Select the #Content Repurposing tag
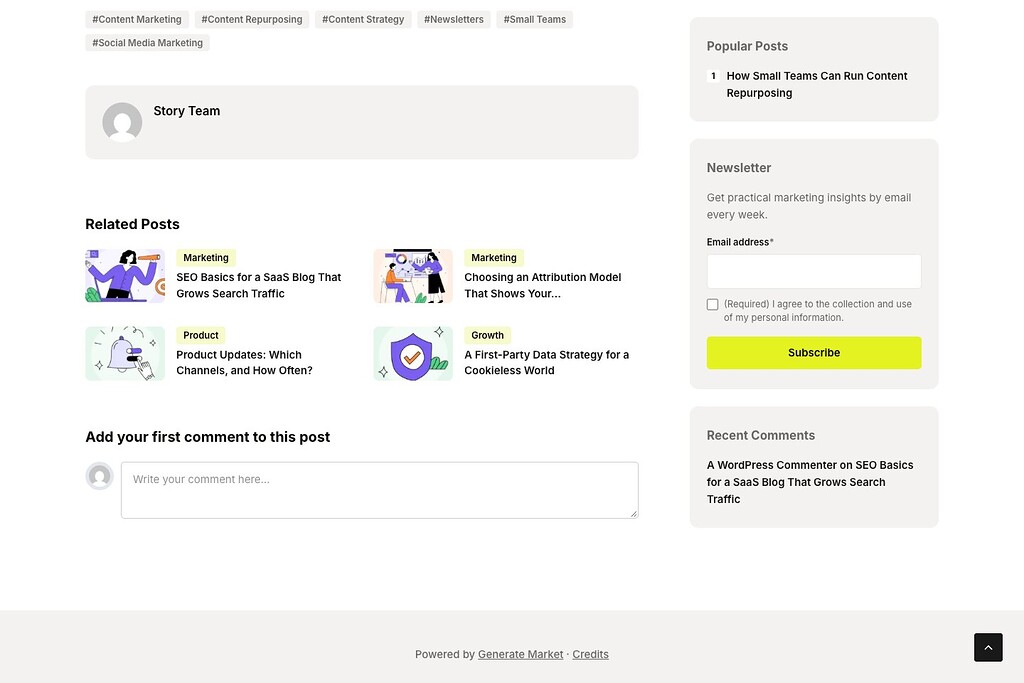The width and height of the screenshot is (1024, 683). pyautogui.click(x=252, y=20)
